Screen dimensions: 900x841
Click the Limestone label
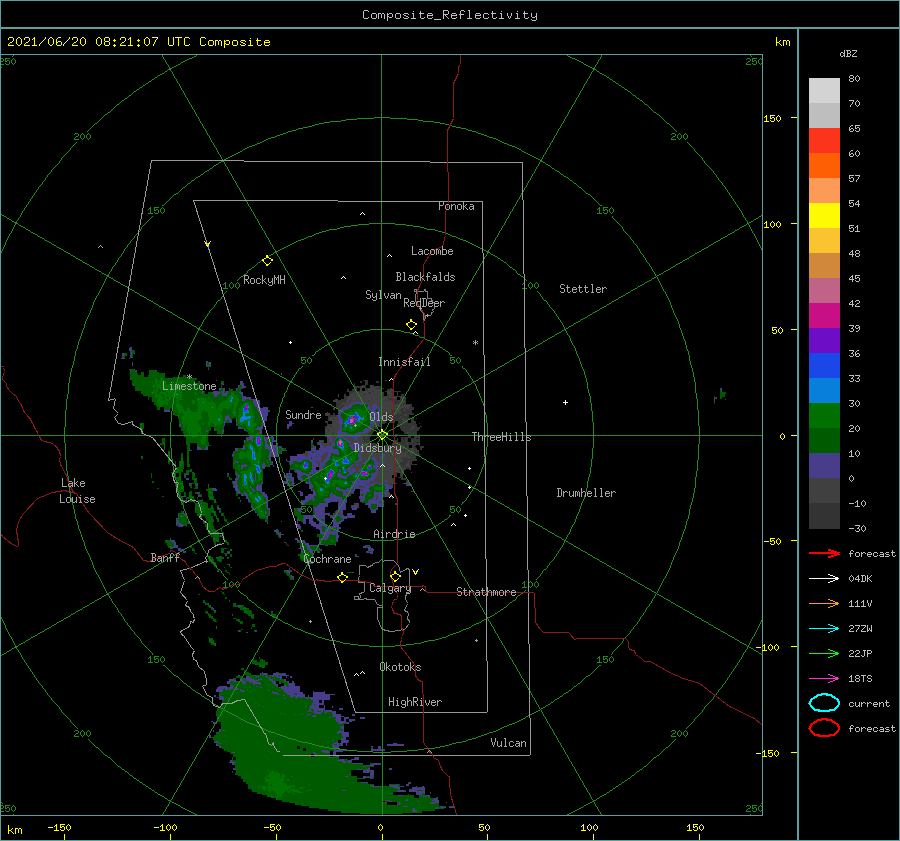(x=189, y=386)
